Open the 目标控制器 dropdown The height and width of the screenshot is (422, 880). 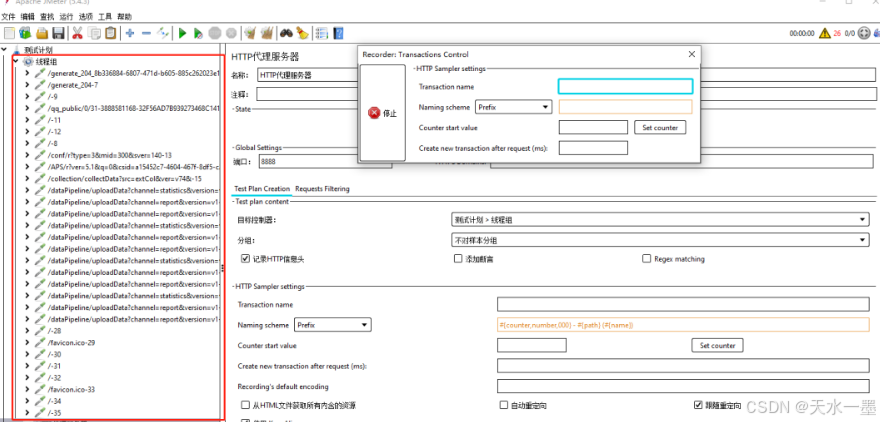click(660, 220)
